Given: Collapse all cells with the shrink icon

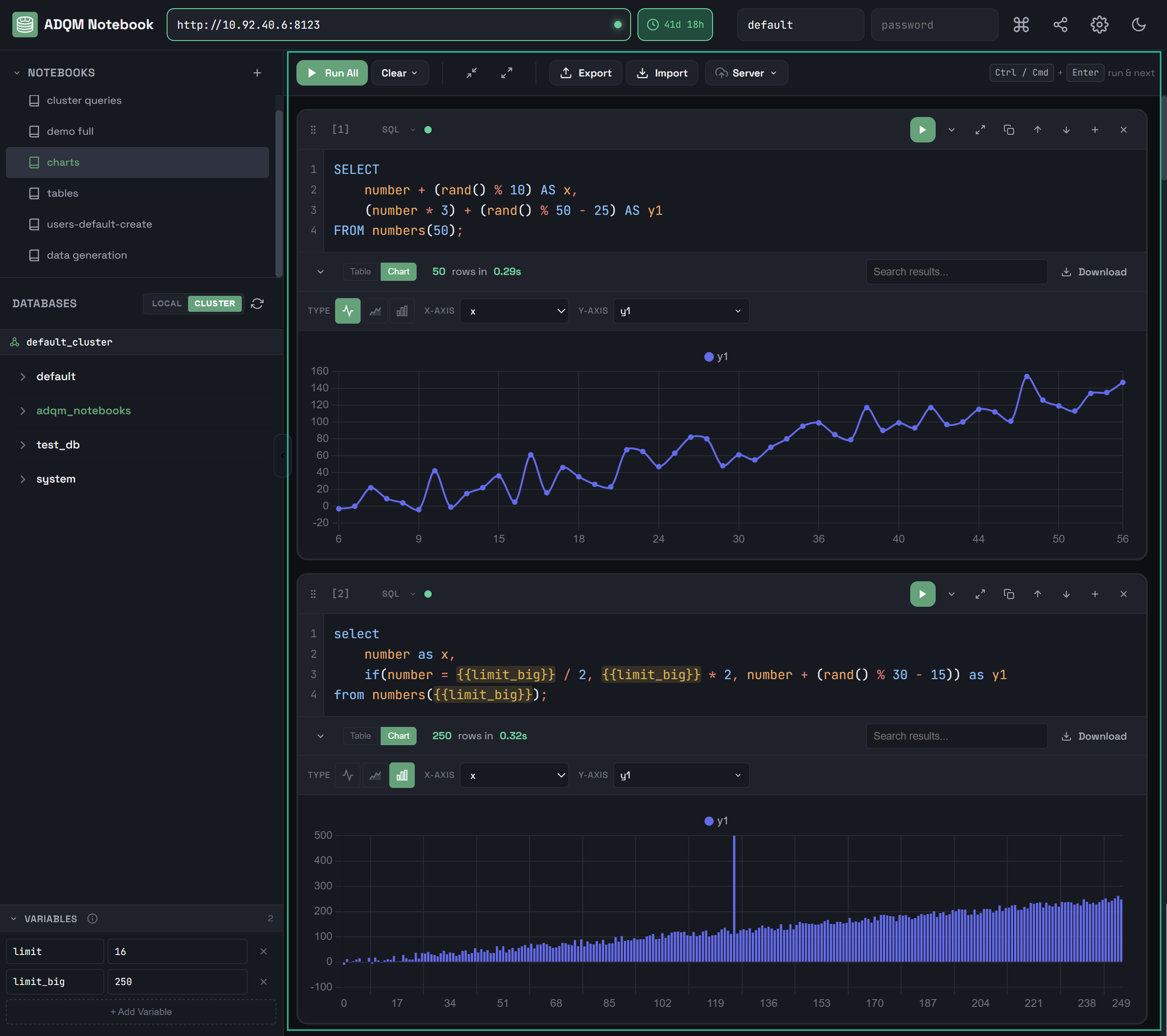Looking at the screenshot, I should [472, 73].
